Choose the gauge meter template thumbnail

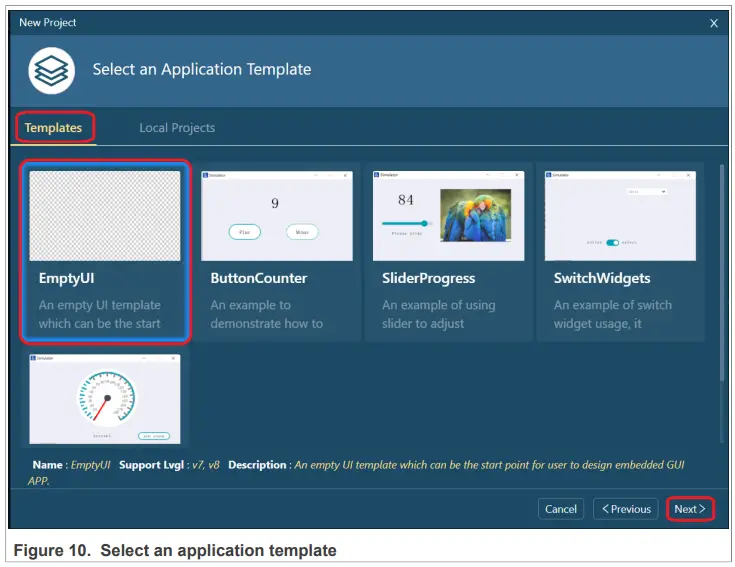105,399
